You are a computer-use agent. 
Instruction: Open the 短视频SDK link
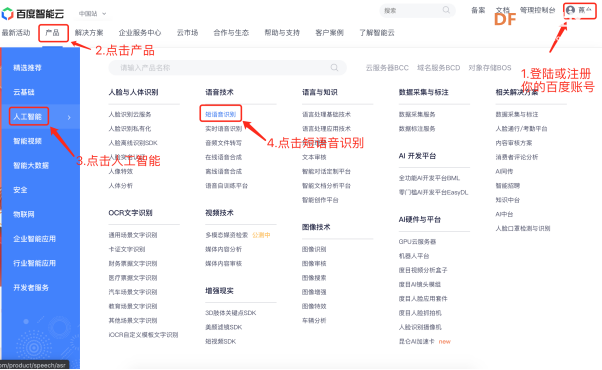[x=221, y=341]
